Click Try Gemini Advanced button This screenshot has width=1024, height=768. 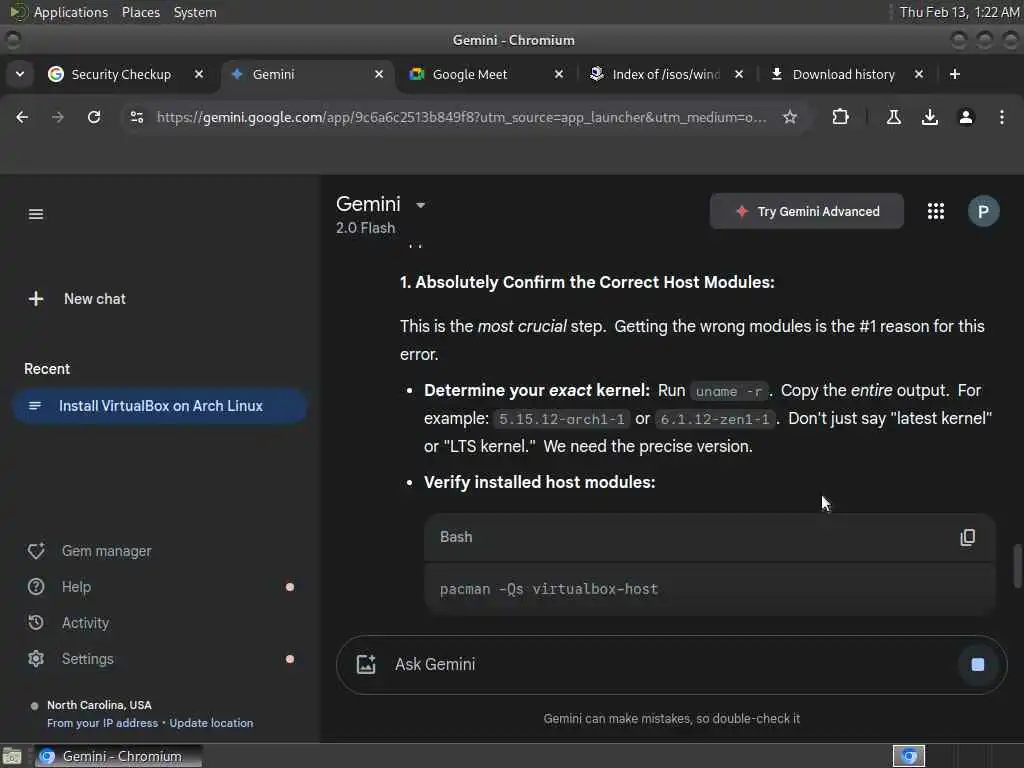click(x=807, y=211)
